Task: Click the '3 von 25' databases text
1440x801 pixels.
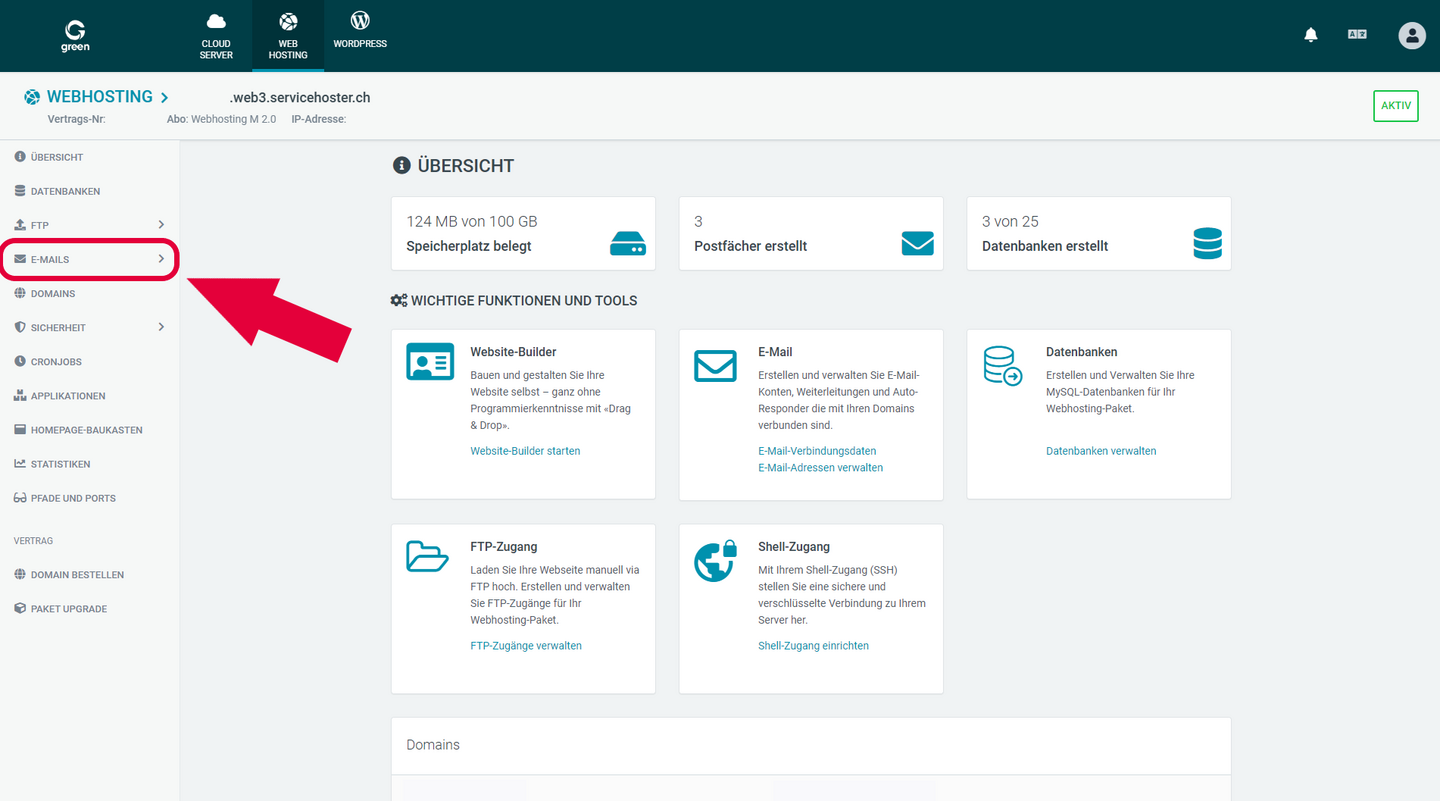Action: (x=1010, y=221)
